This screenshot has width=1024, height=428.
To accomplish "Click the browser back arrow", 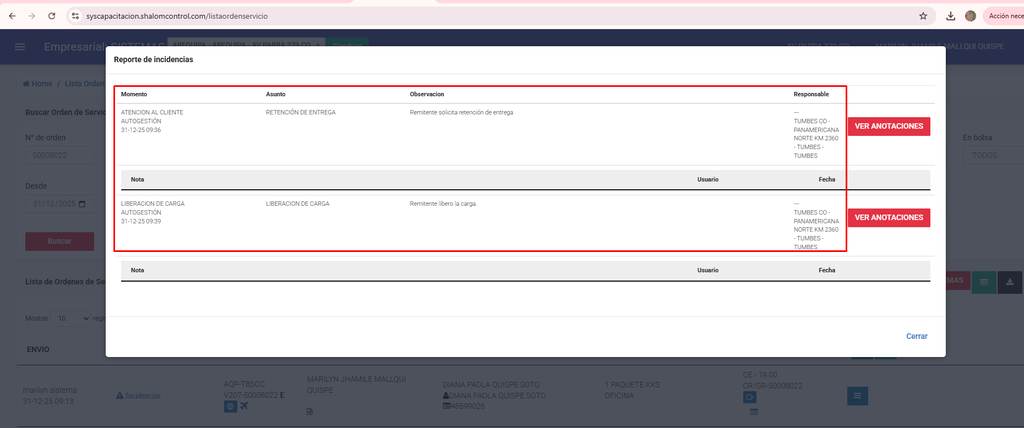I will 12,16.
